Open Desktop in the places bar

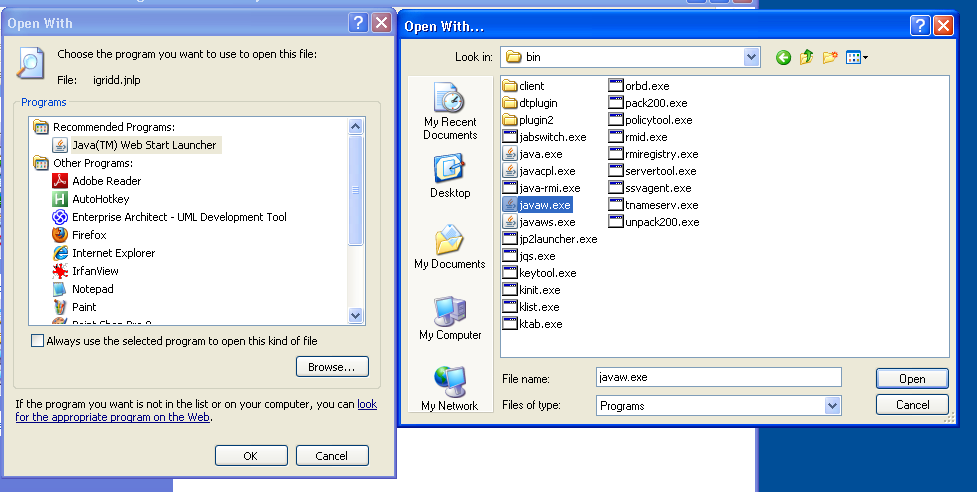(x=450, y=176)
